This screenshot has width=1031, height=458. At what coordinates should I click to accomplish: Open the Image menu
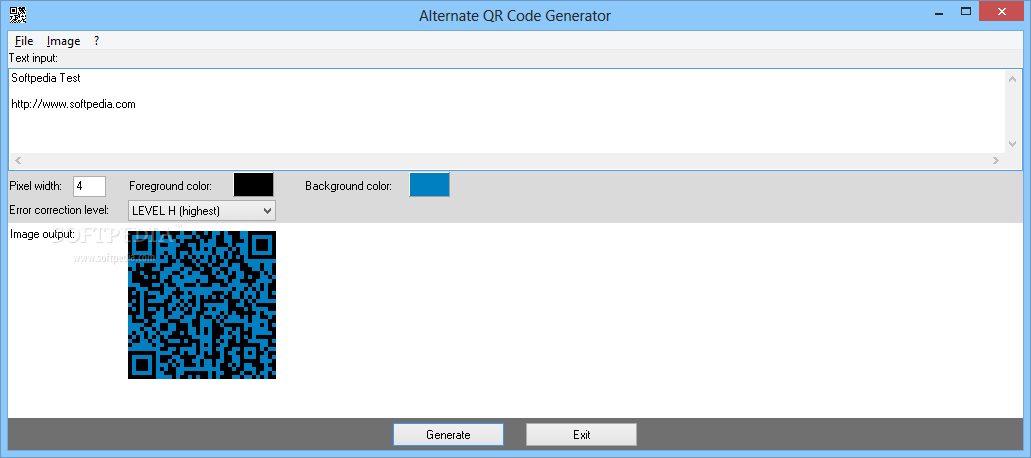tap(64, 41)
